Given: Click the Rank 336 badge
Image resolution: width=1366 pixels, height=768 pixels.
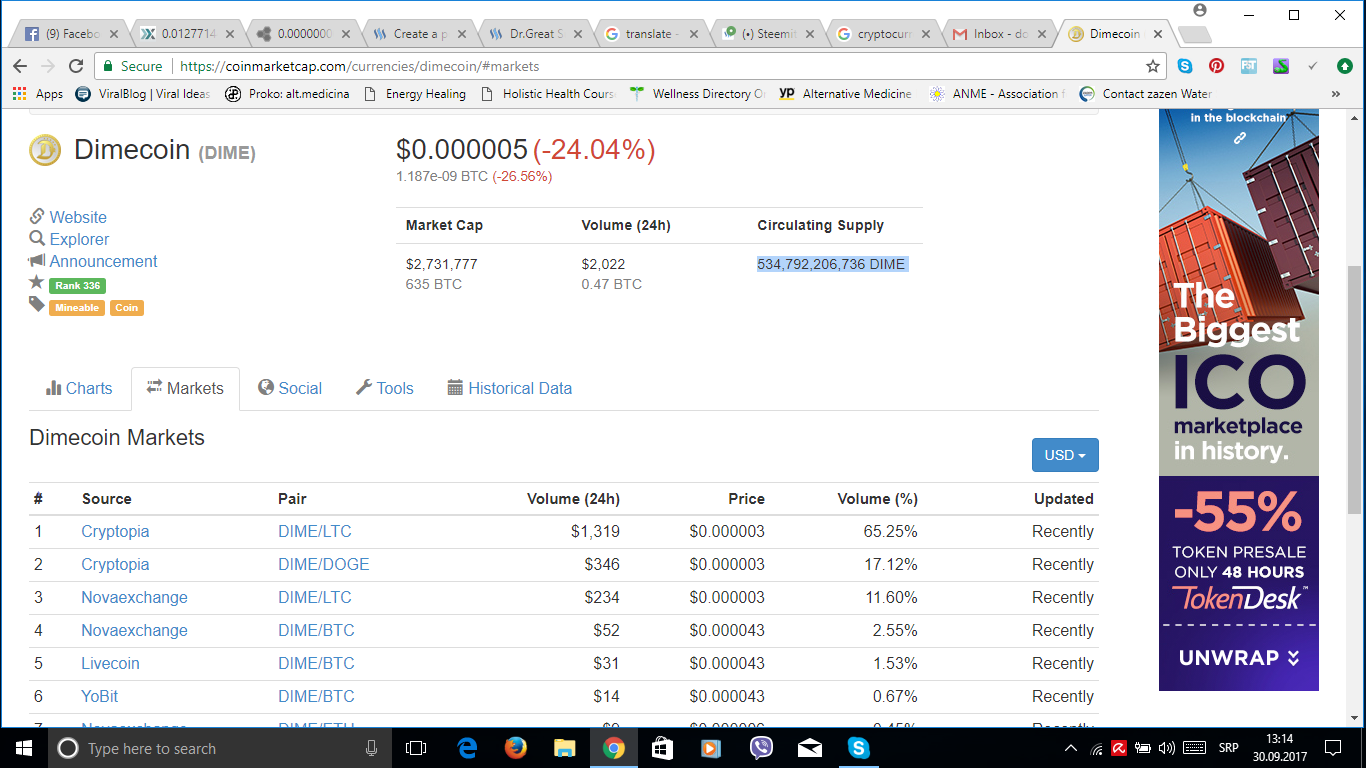Looking at the screenshot, I should [x=77, y=286].
